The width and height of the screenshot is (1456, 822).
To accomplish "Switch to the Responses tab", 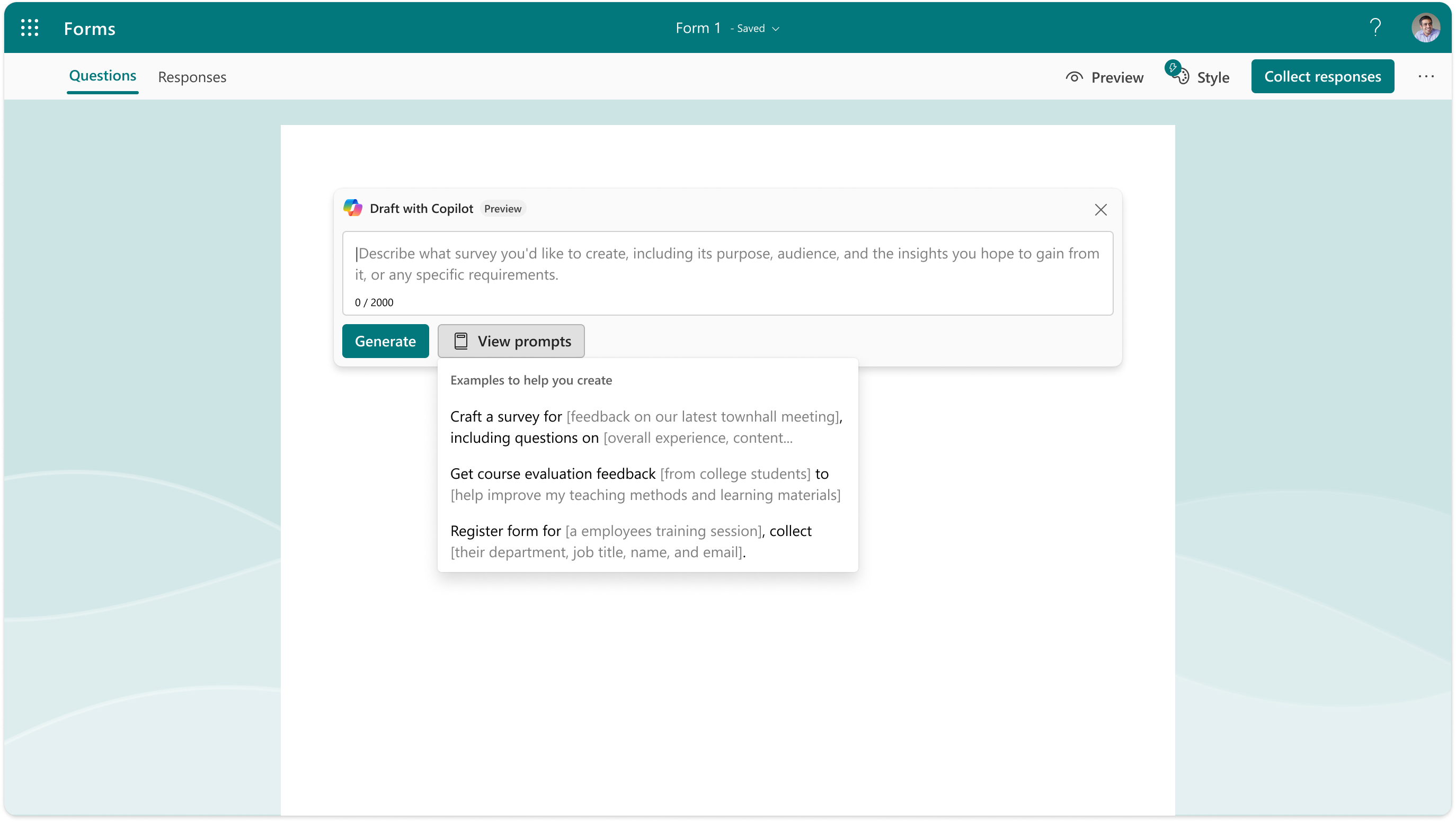I will 193,76.
